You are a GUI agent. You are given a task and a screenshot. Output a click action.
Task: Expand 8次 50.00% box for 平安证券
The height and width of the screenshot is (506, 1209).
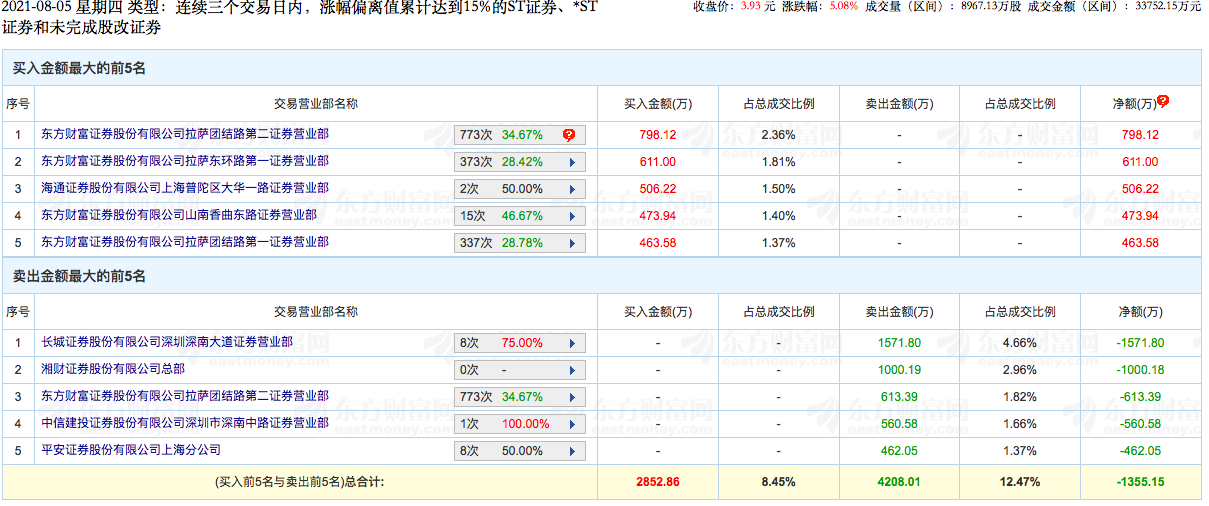520,451
